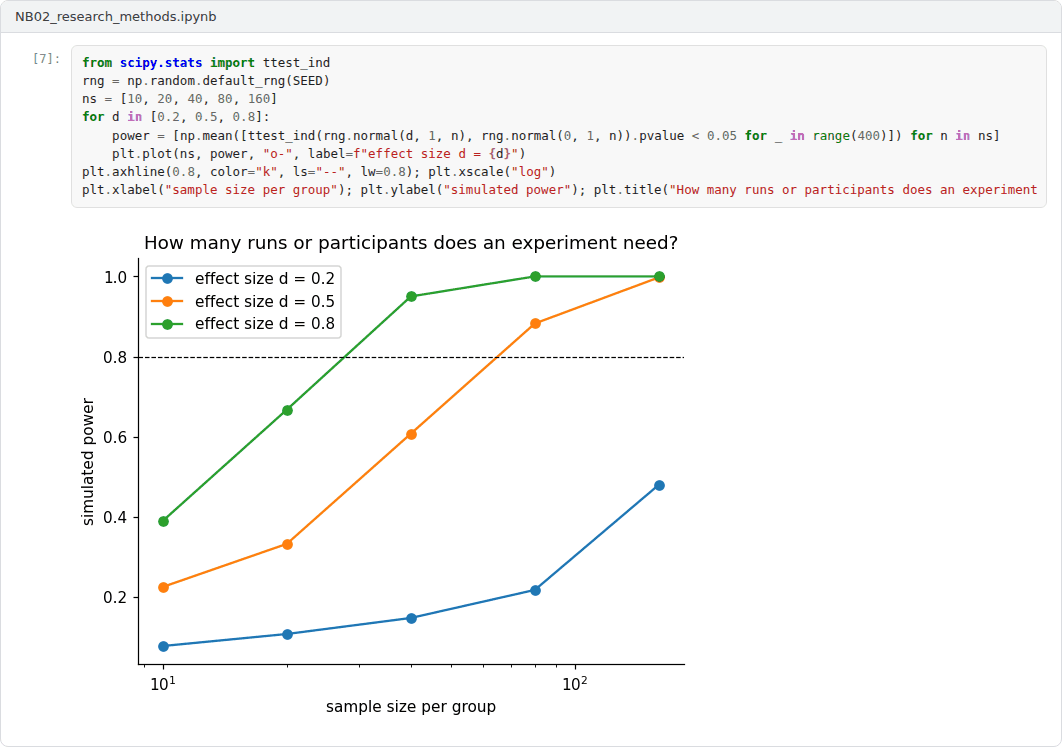
Task: Select the cell execution prompt [7]
Action: click(x=46, y=59)
